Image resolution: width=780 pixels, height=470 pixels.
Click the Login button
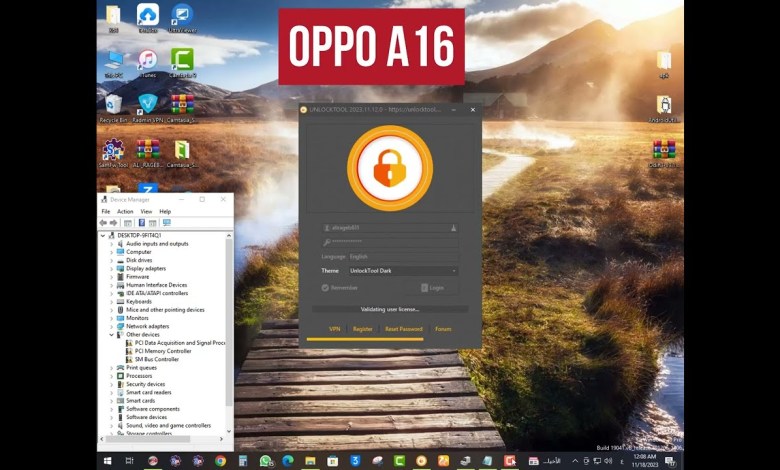point(436,287)
